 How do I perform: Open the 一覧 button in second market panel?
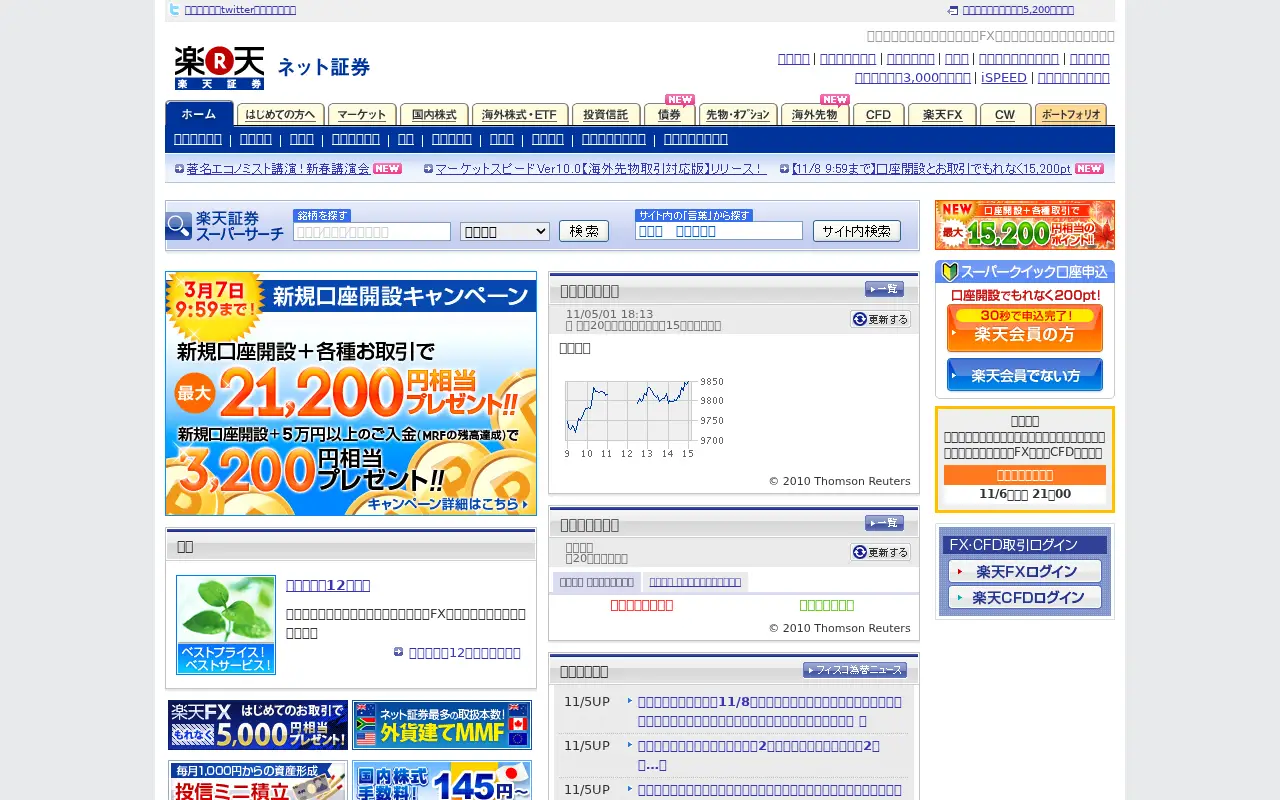click(884, 523)
